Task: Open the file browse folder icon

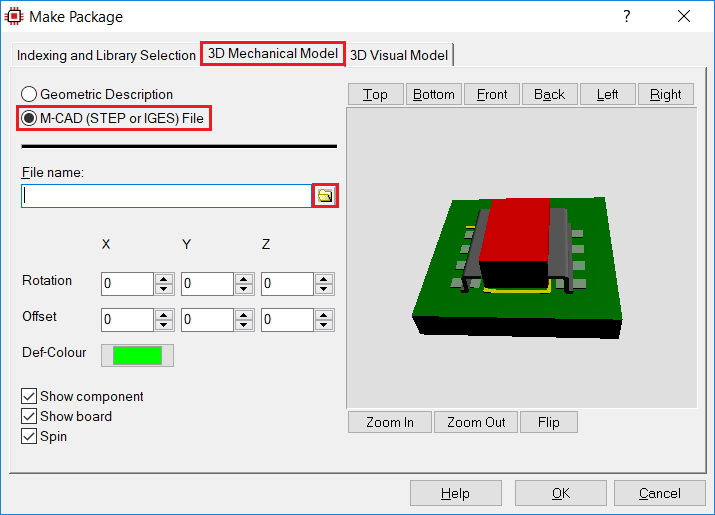Action: pyautogui.click(x=325, y=196)
